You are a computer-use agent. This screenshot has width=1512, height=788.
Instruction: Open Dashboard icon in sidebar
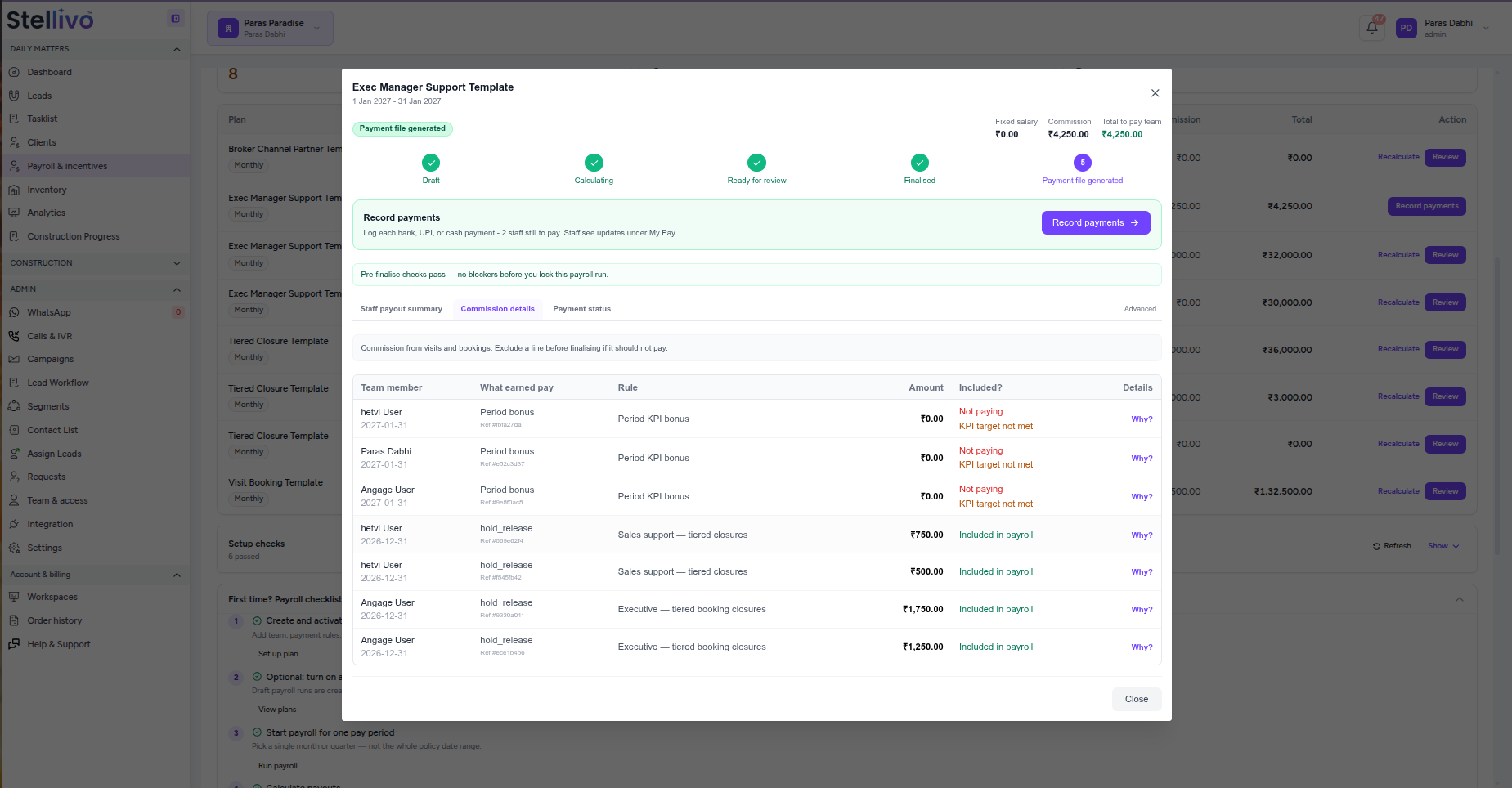[14, 72]
